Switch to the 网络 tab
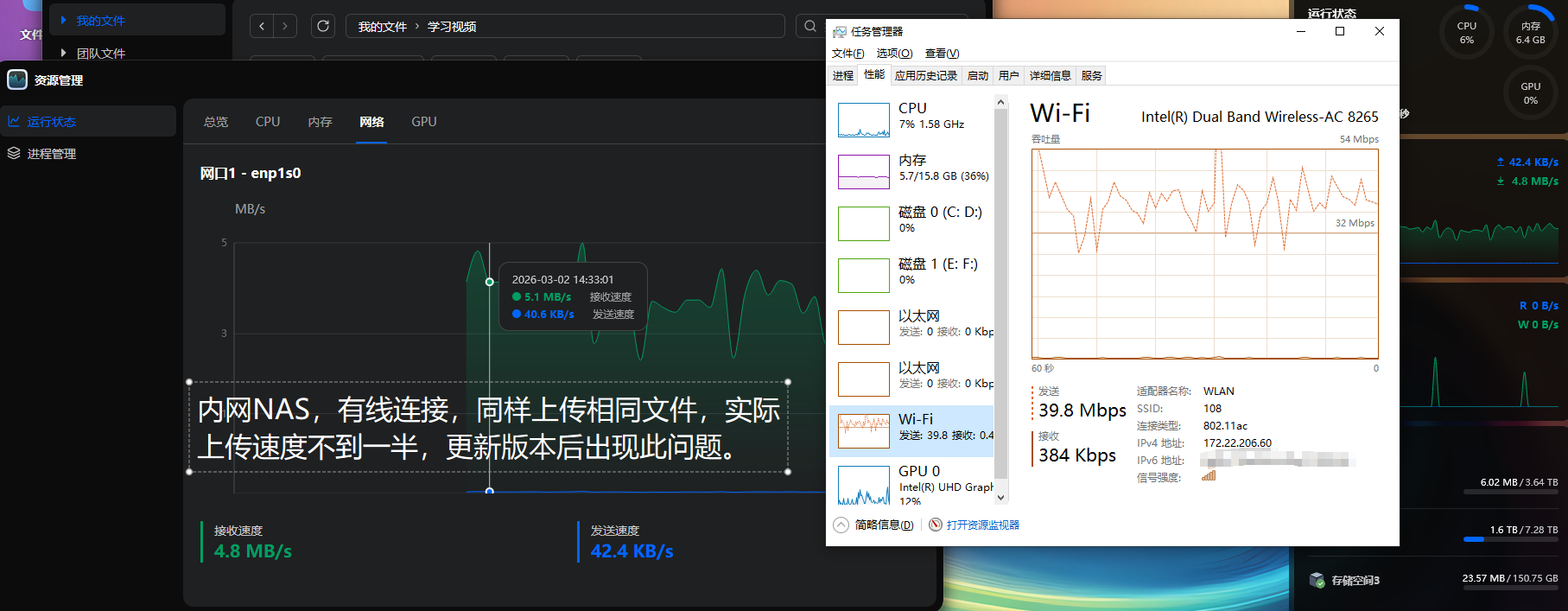The image size is (1568, 611). [371, 122]
